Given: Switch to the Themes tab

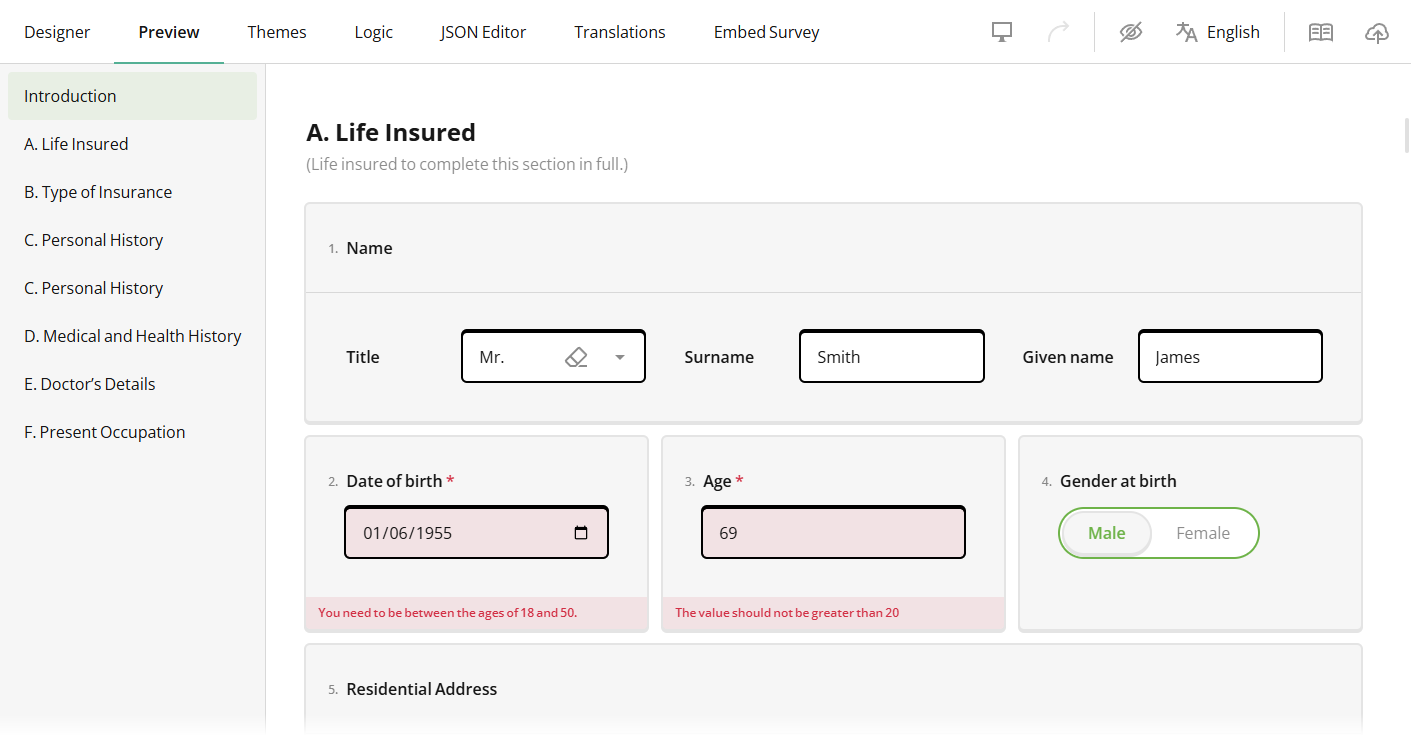Looking at the screenshot, I should (276, 31).
